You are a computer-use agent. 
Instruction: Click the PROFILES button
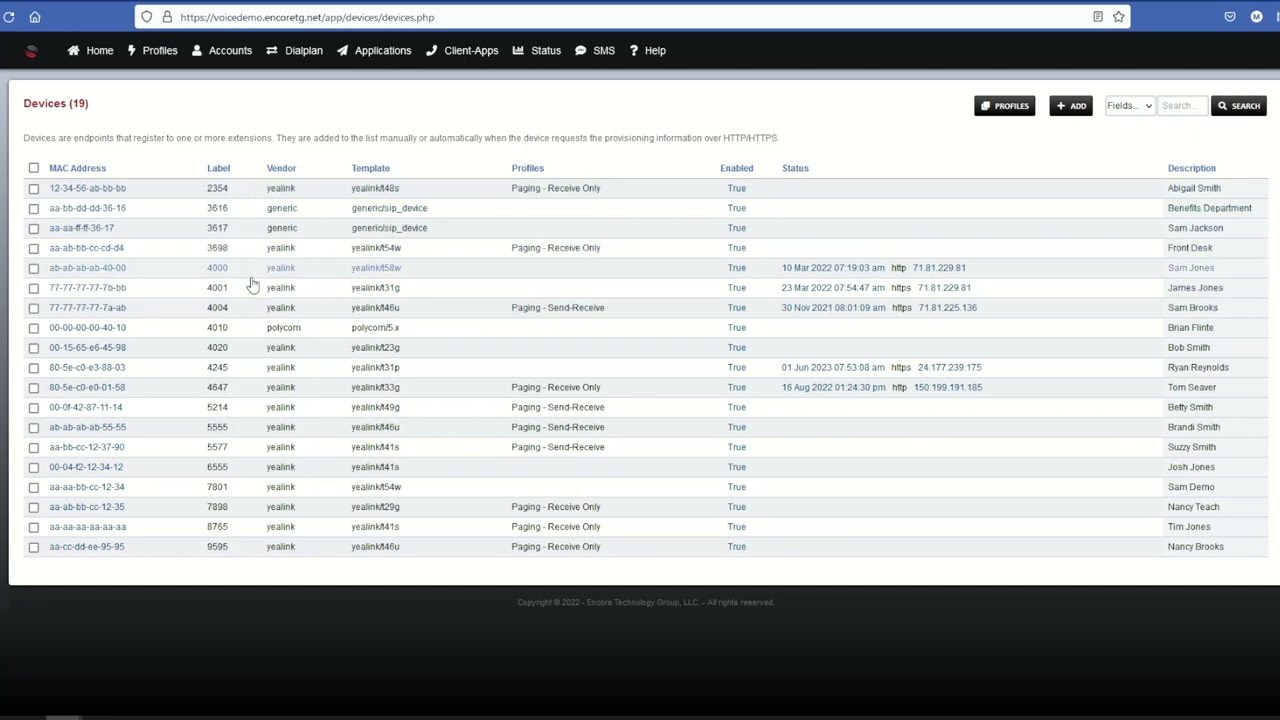pos(1005,106)
